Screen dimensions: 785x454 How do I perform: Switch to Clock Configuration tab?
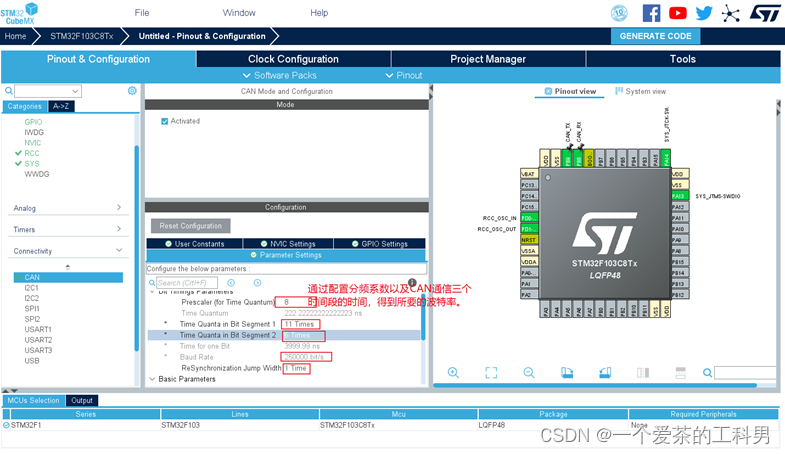[293, 59]
